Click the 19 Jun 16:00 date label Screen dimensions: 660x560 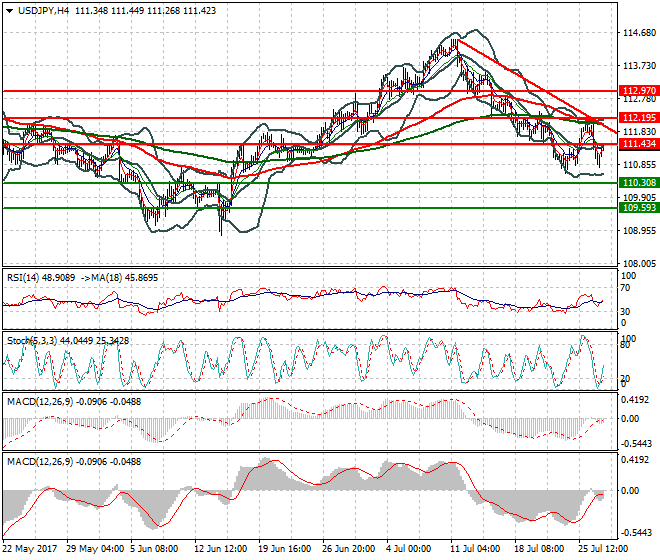(x=285, y=549)
